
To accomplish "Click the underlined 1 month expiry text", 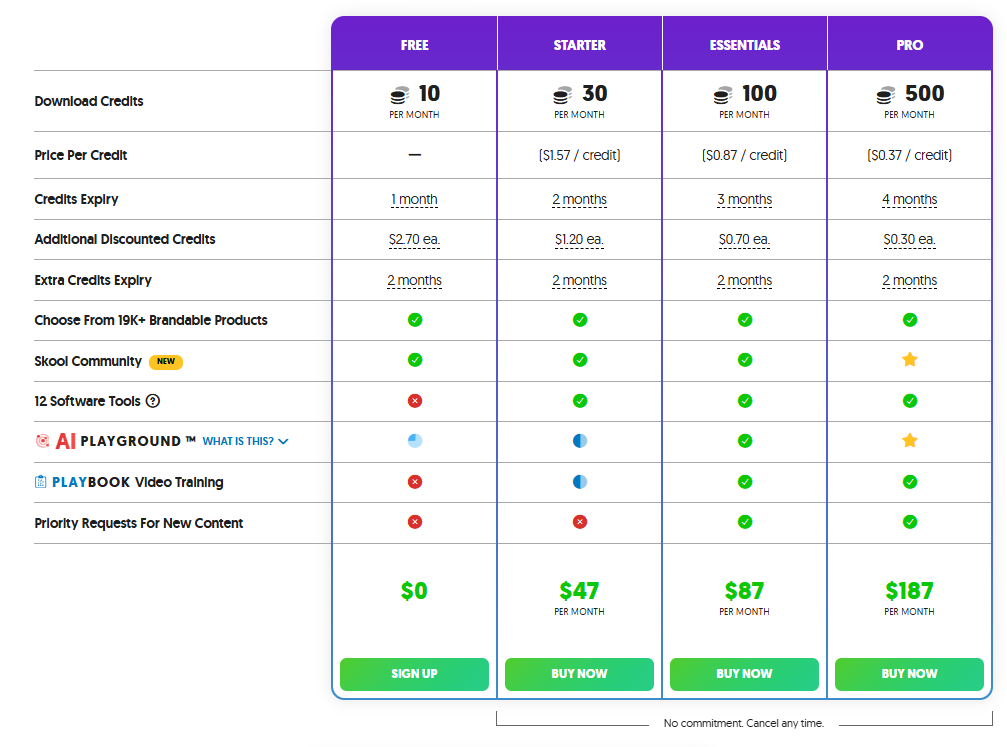I will click(414, 199).
